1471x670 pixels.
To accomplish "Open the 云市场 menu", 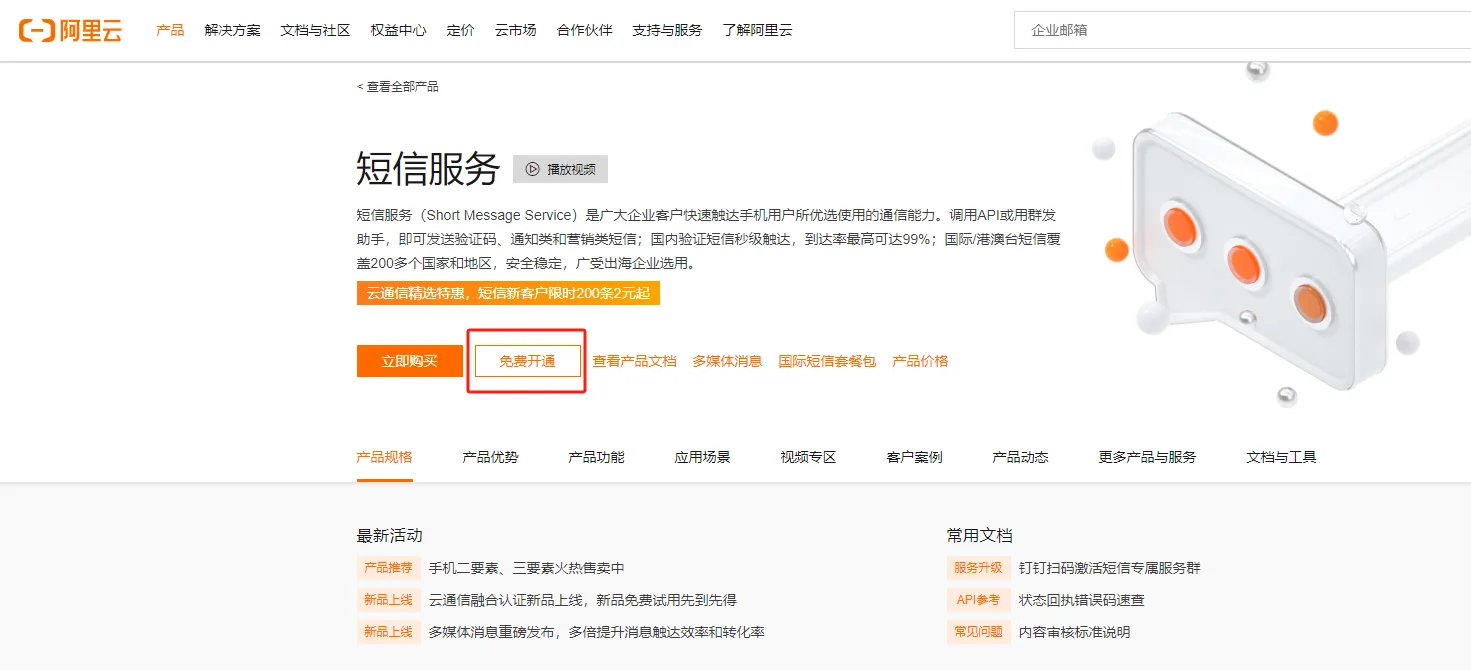I will pos(515,30).
